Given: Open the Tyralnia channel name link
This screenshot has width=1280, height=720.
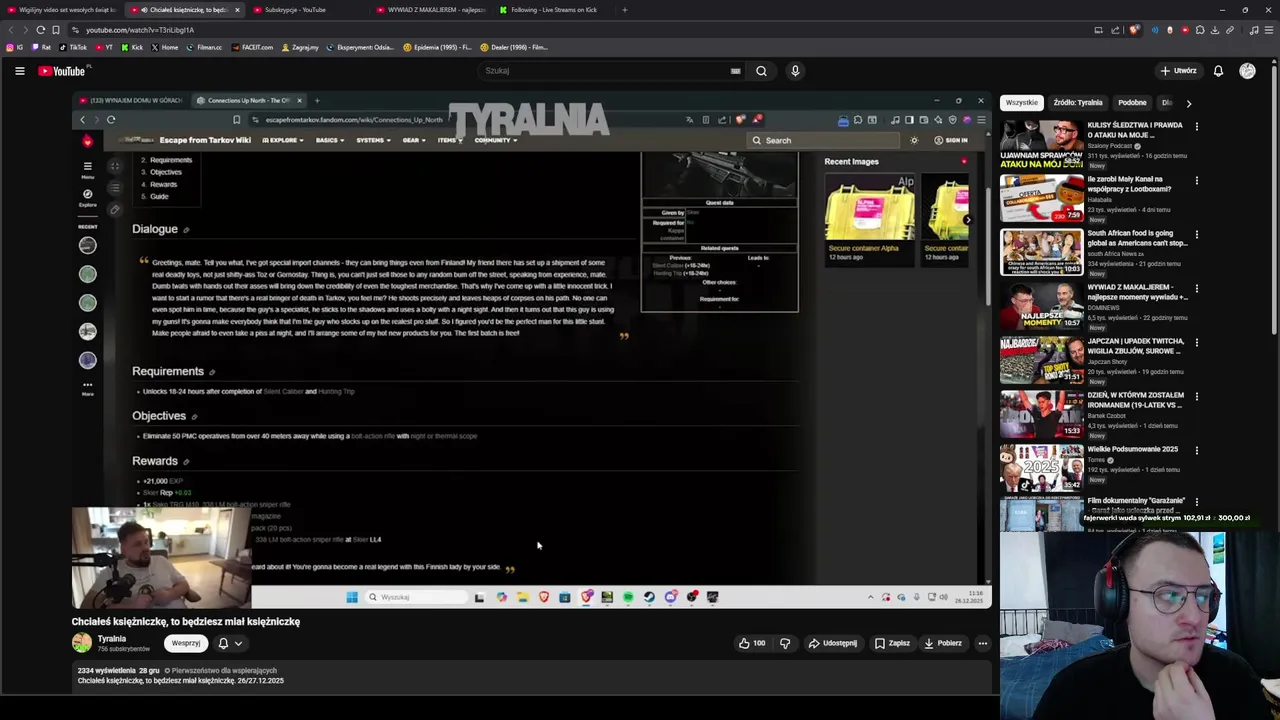Looking at the screenshot, I should [x=112, y=638].
